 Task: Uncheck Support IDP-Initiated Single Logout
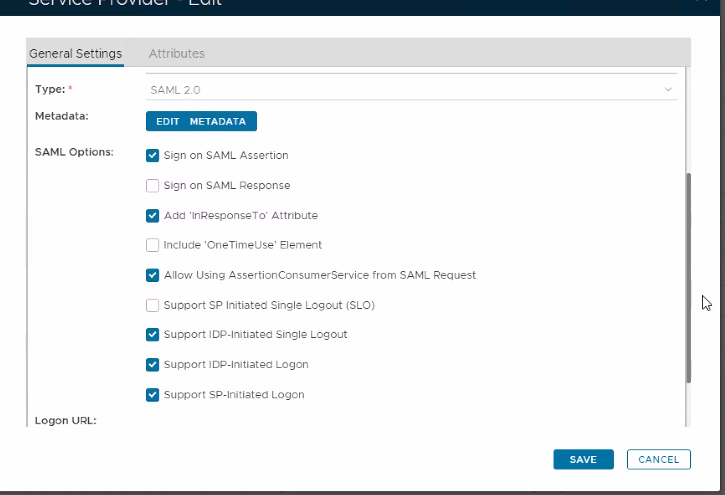(x=153, y=335)
